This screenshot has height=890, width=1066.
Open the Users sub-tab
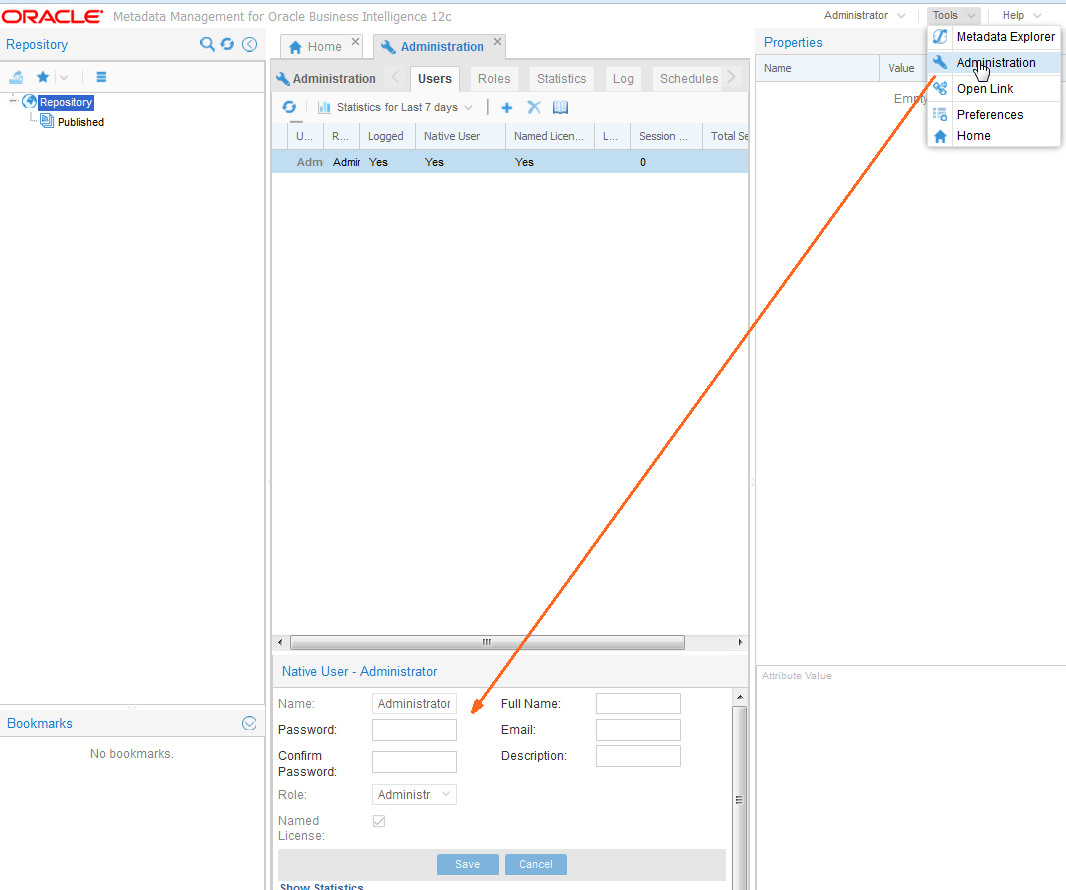(x=435, y=79)
